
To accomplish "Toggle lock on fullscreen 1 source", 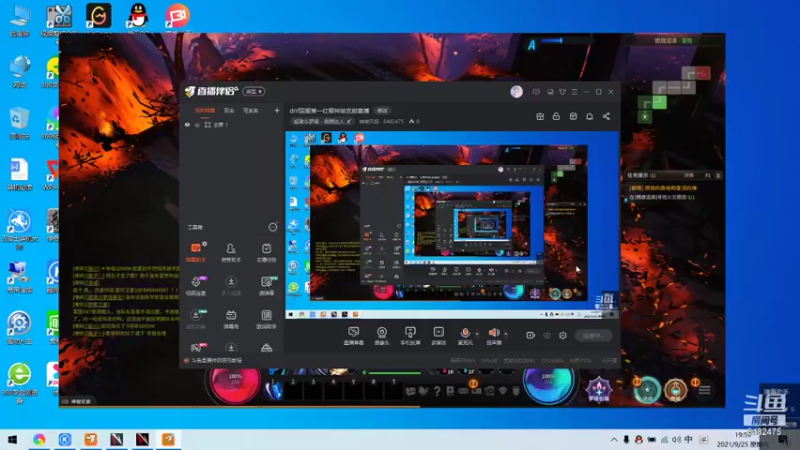I will pos(197,124).
